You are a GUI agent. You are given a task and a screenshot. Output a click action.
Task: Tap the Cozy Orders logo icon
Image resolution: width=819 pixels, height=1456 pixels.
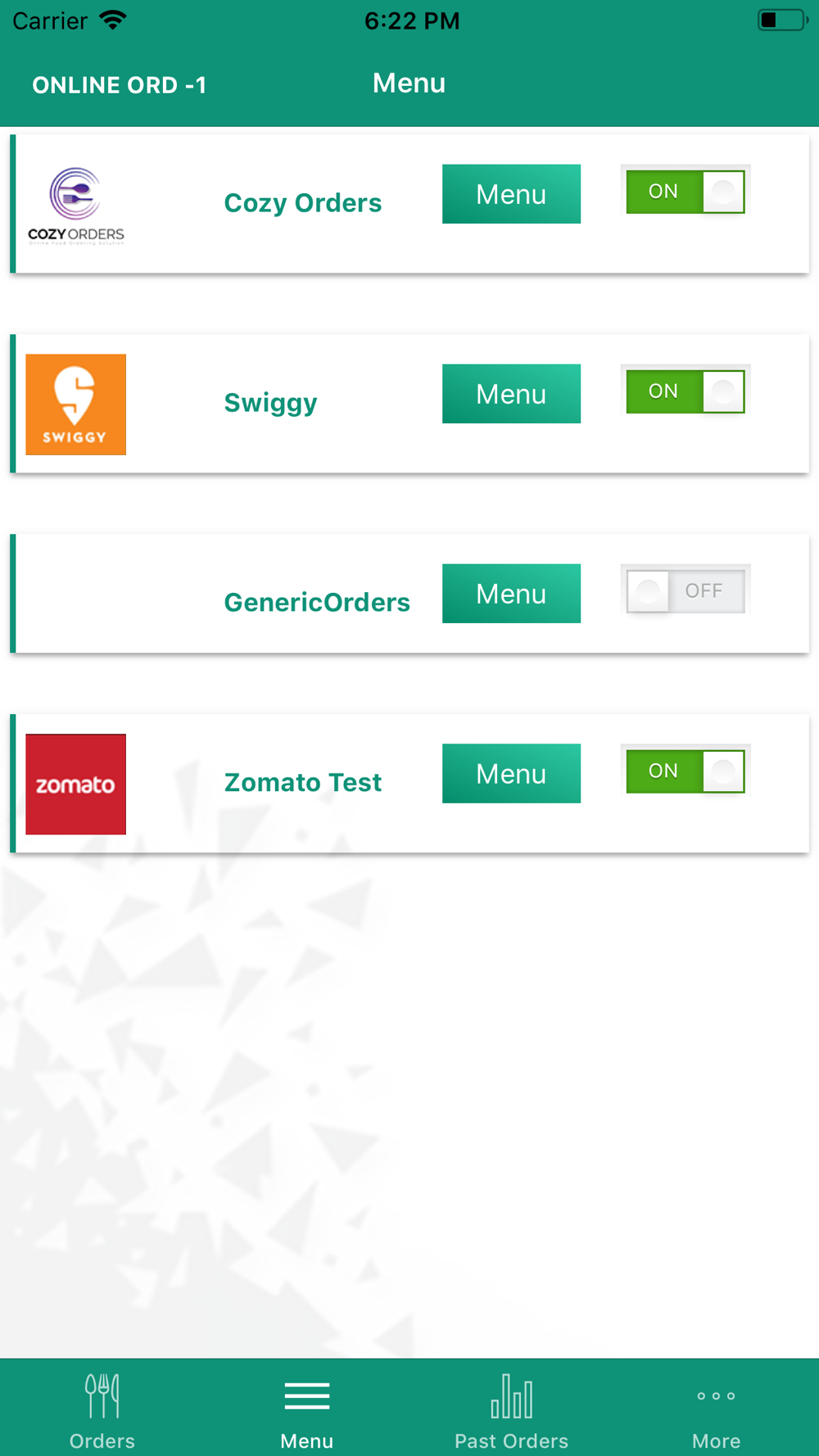pyautogui.click(x=76, y=206)
